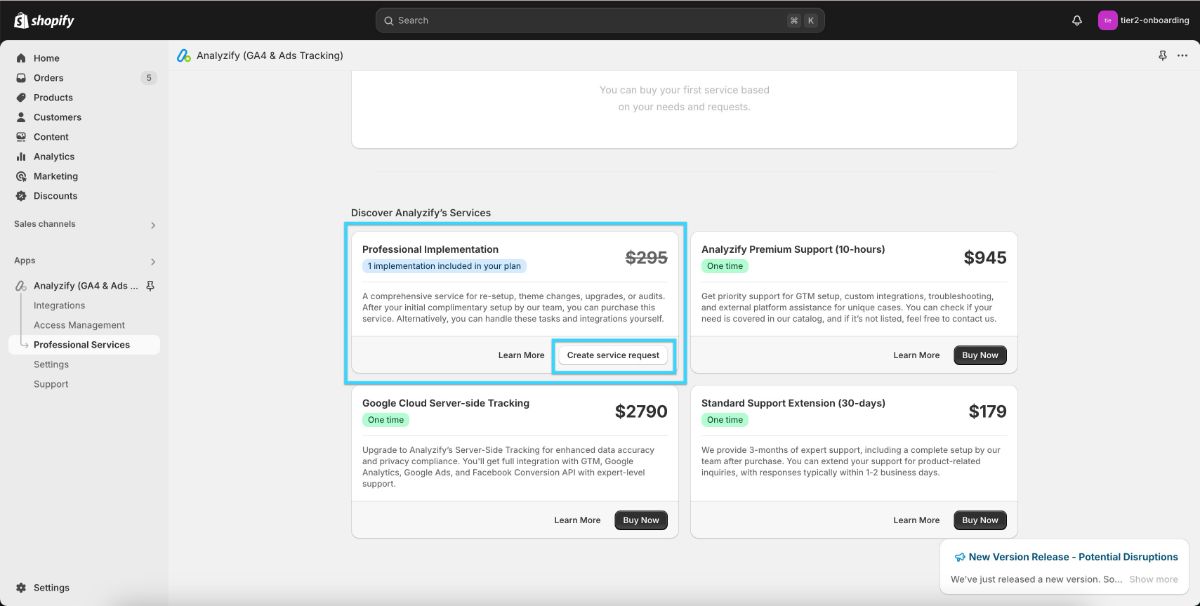Open the notifications bell
The width and height of the screenshot is (1200, 606).
[x=1077, y=20]
